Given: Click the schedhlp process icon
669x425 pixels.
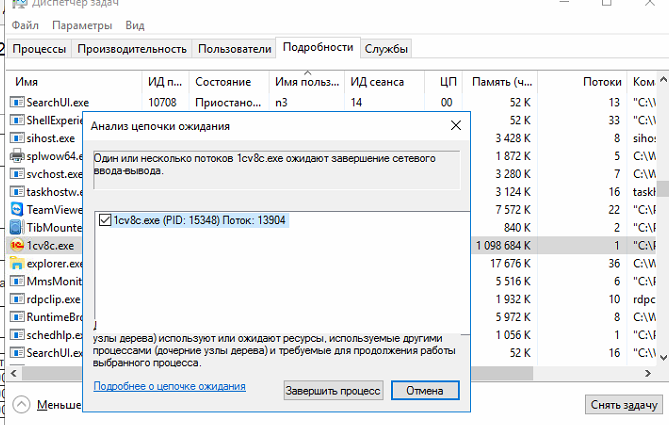Looking at the screenshot, I should tap(17, 335).
